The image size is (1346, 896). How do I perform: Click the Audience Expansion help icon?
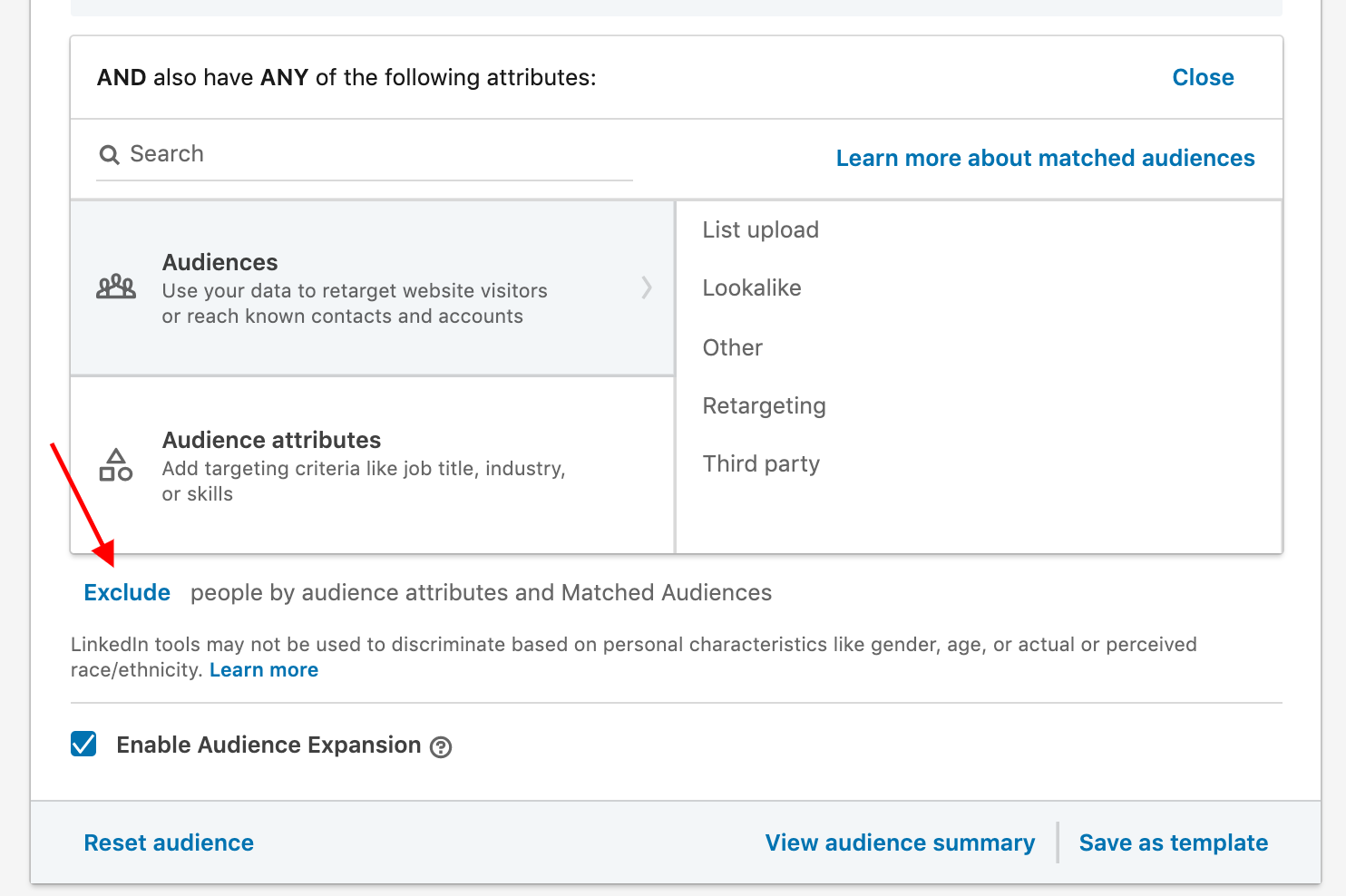pyautogui.click(x=441, y=747)
